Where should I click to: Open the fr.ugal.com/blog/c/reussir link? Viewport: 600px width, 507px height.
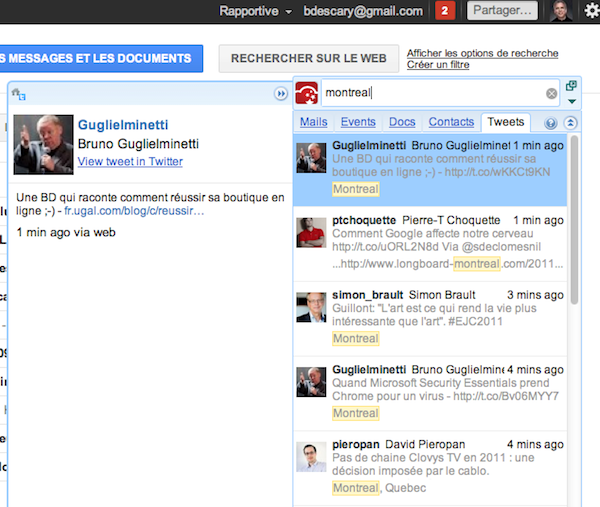pyautogui.click(x=134, y=211)
